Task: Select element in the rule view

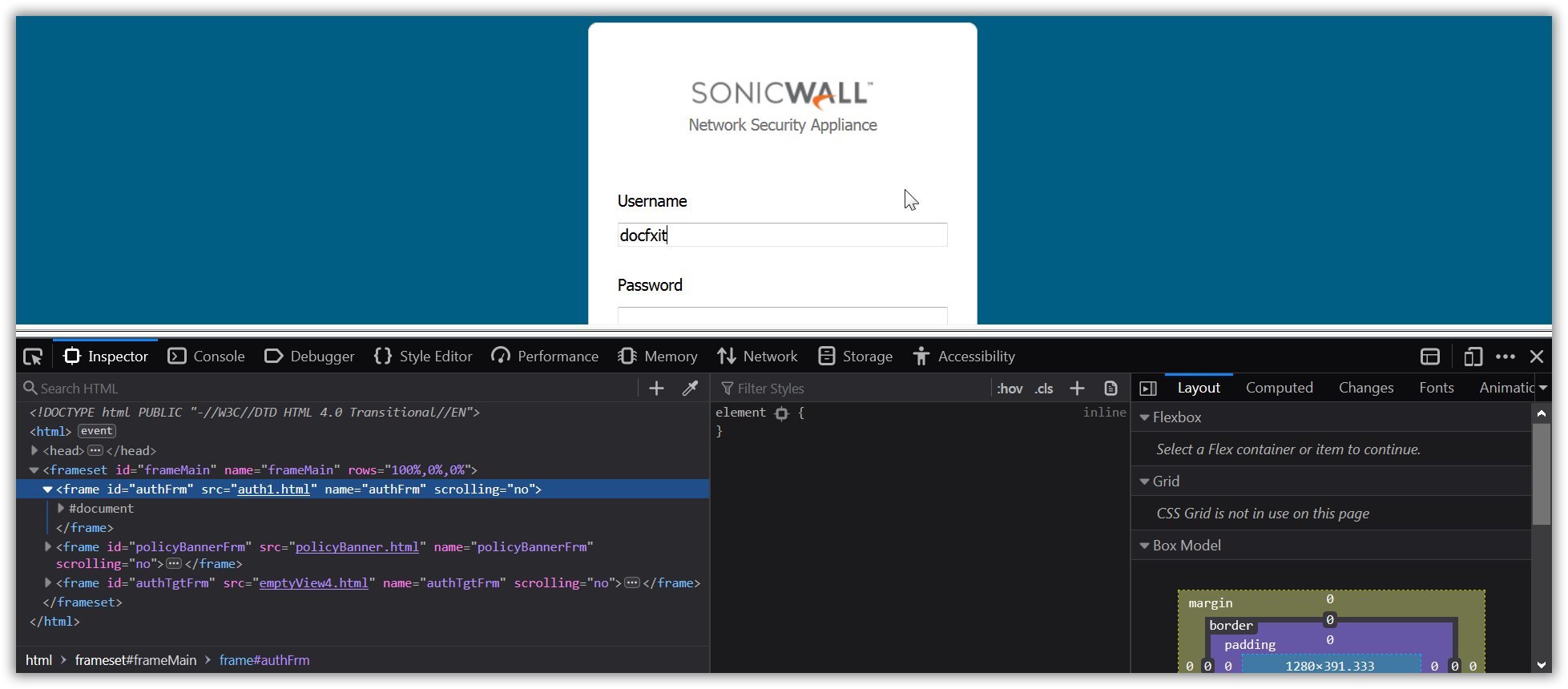Action: coord(740,413)
